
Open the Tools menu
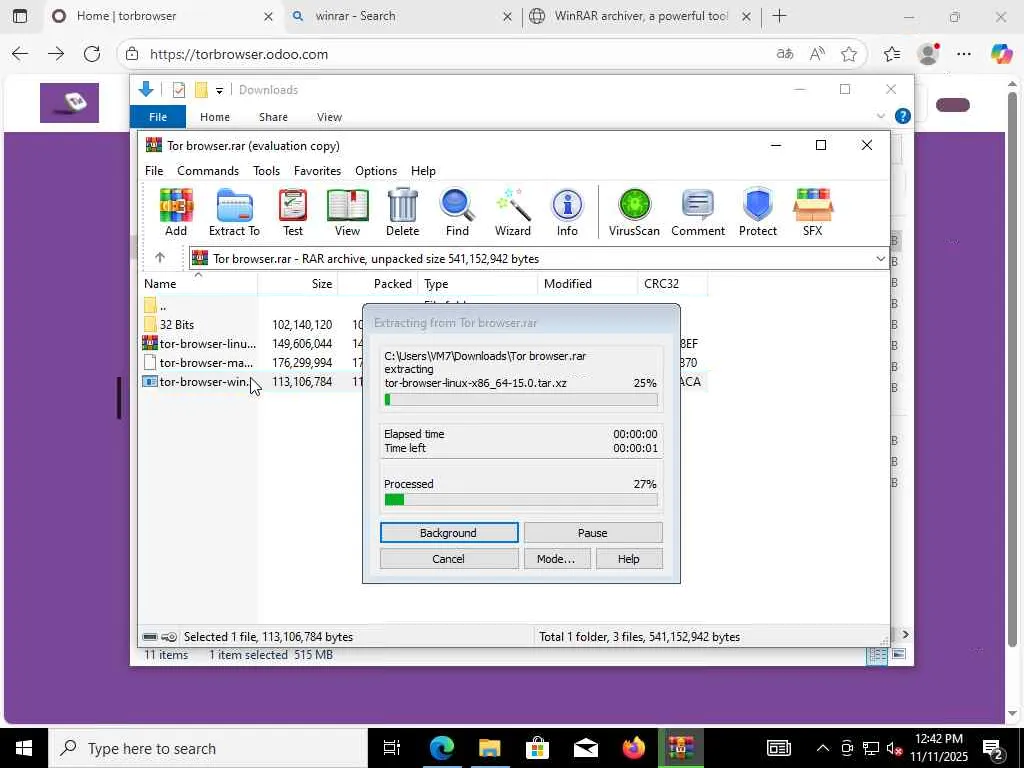(266, 170)
